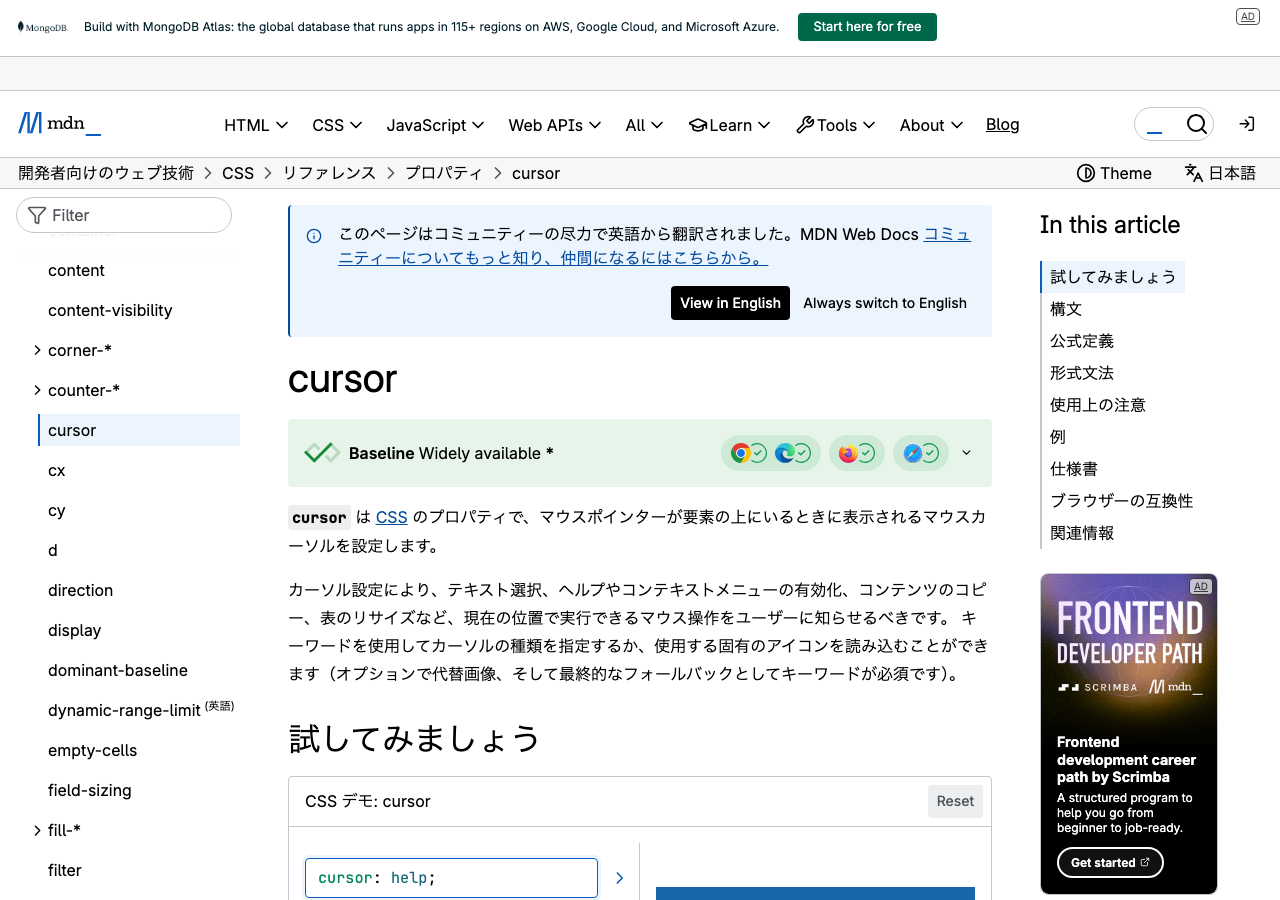Jump to 構文 section in article outline
This screenshot has width=1280, height=900.
click(1066, 309)
